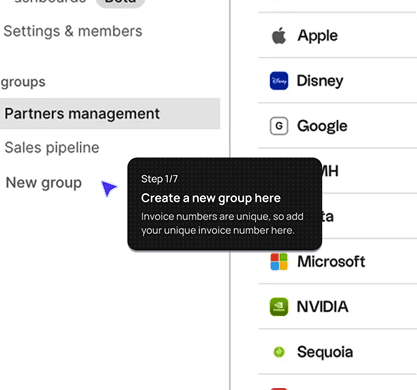This screenshot has width=417, height=390.
Task: Create a New group
Action: (44, 183)
